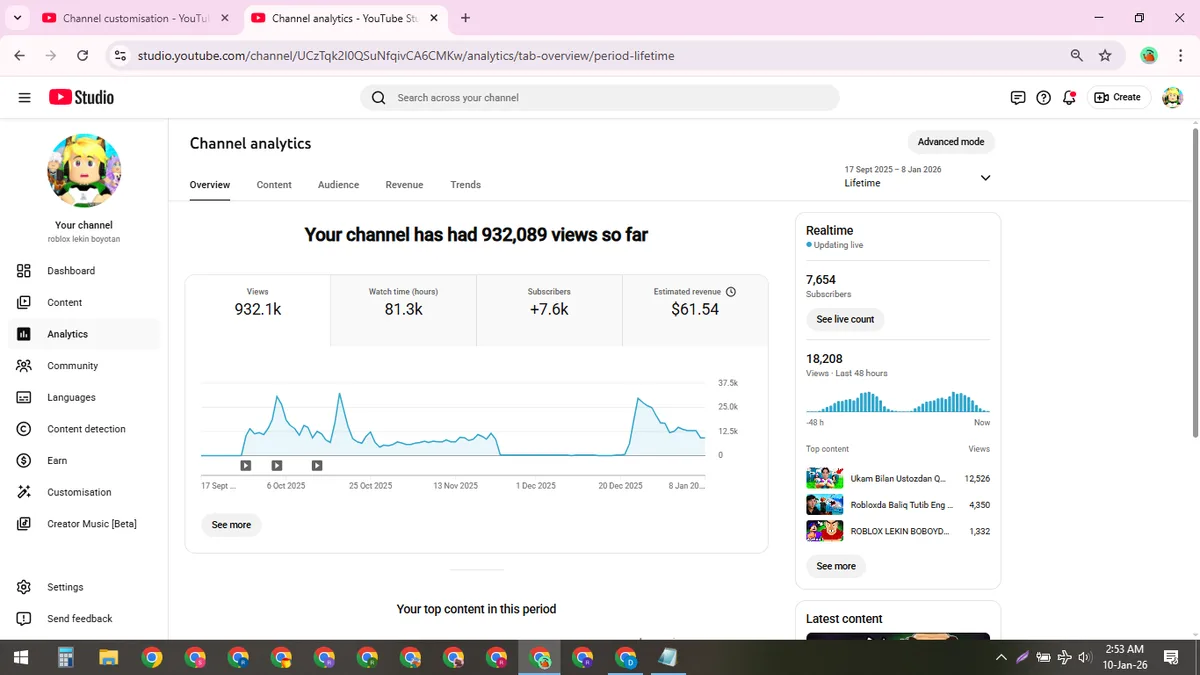
Task: Expand the Lifetime date range dropdown
Action: 918,177
